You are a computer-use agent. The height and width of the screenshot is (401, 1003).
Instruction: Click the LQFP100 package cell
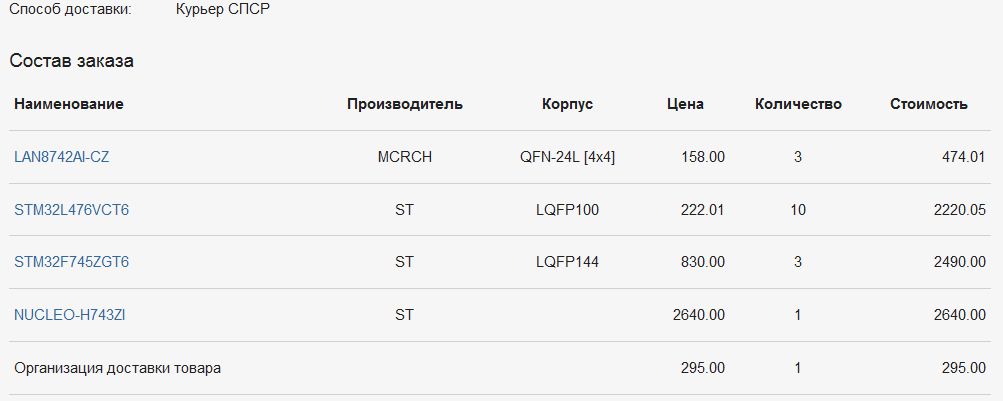tap(567, 209)
